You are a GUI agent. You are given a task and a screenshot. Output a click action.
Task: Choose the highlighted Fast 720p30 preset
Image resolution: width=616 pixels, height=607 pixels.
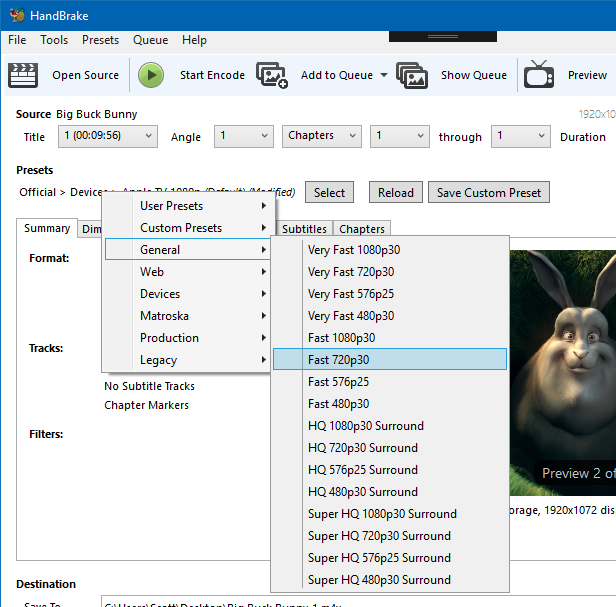click(x=390, y=359)
